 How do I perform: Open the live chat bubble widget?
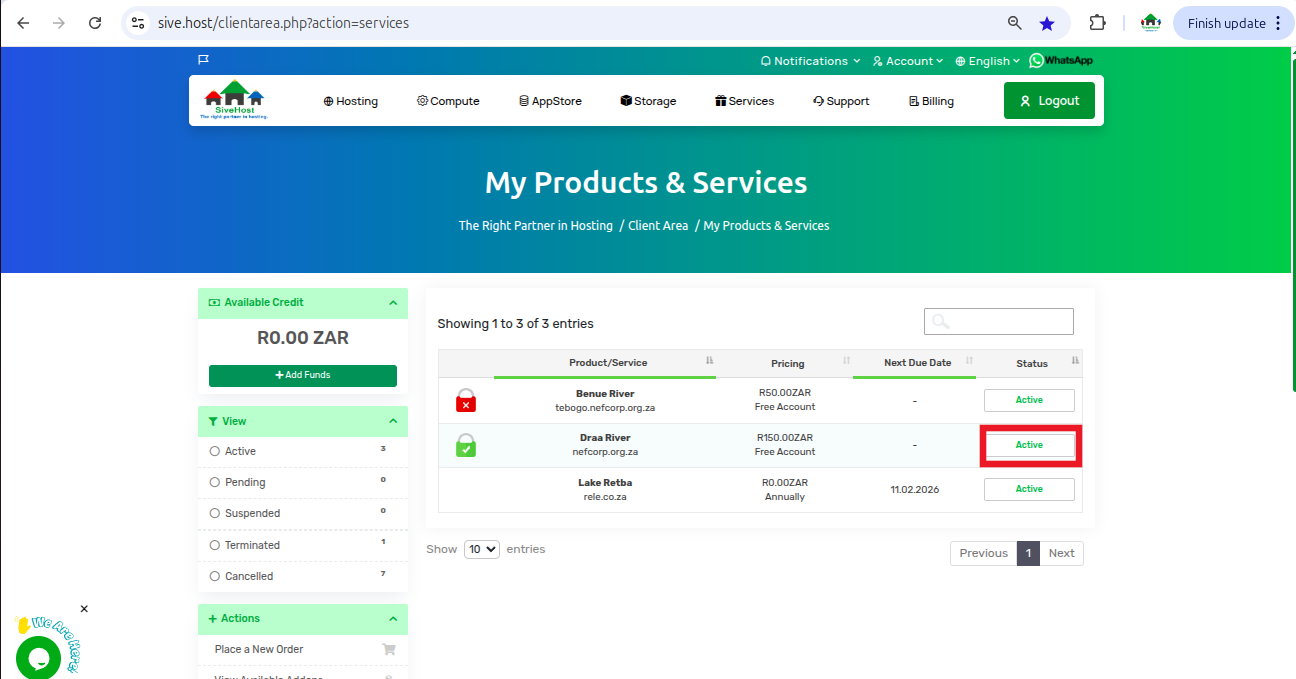39,658
